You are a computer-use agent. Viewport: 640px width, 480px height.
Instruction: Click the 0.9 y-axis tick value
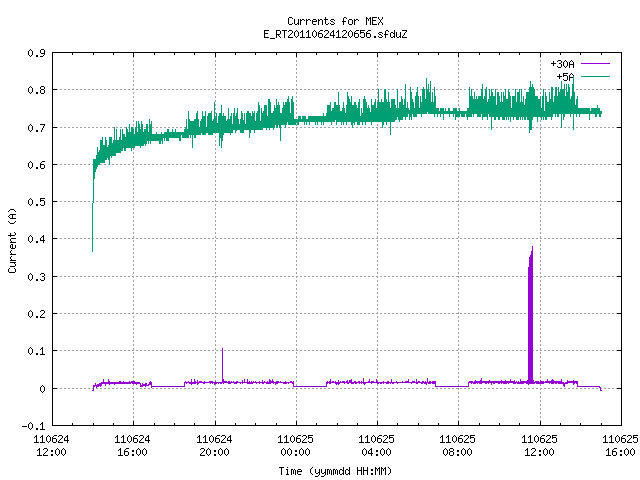(x=36, y=53)
